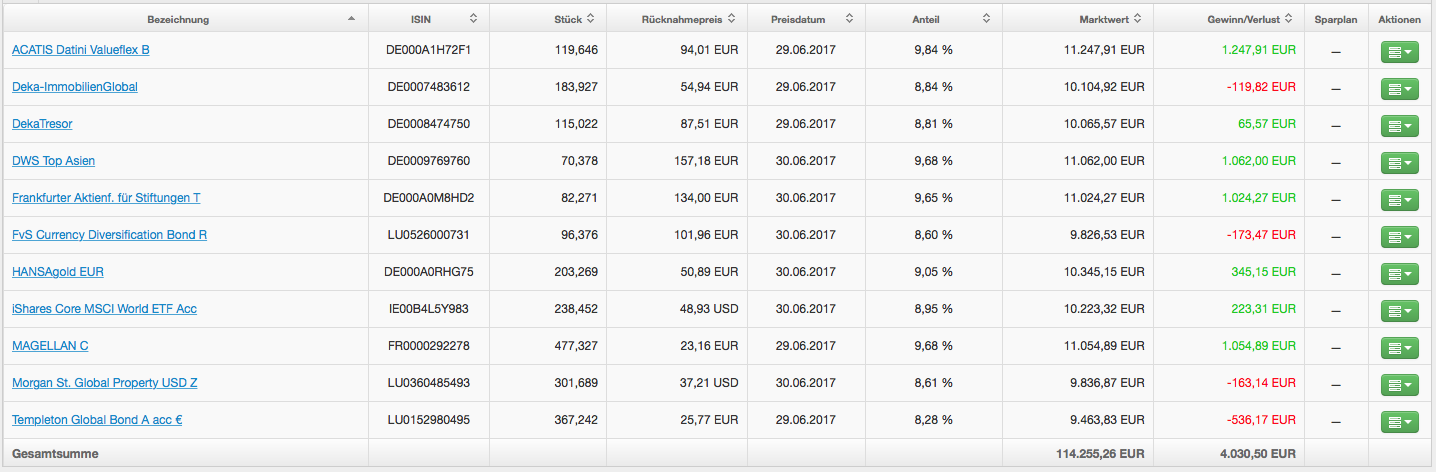Sort by Stück column sort arrows

tap(590, 18)
